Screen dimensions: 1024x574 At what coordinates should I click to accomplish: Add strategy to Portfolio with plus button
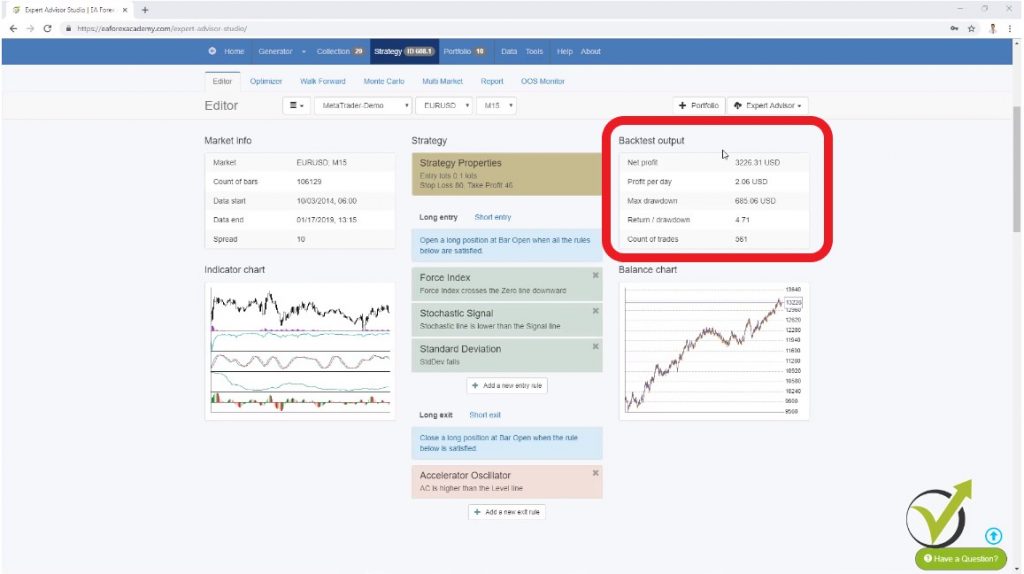pos(698,105)
